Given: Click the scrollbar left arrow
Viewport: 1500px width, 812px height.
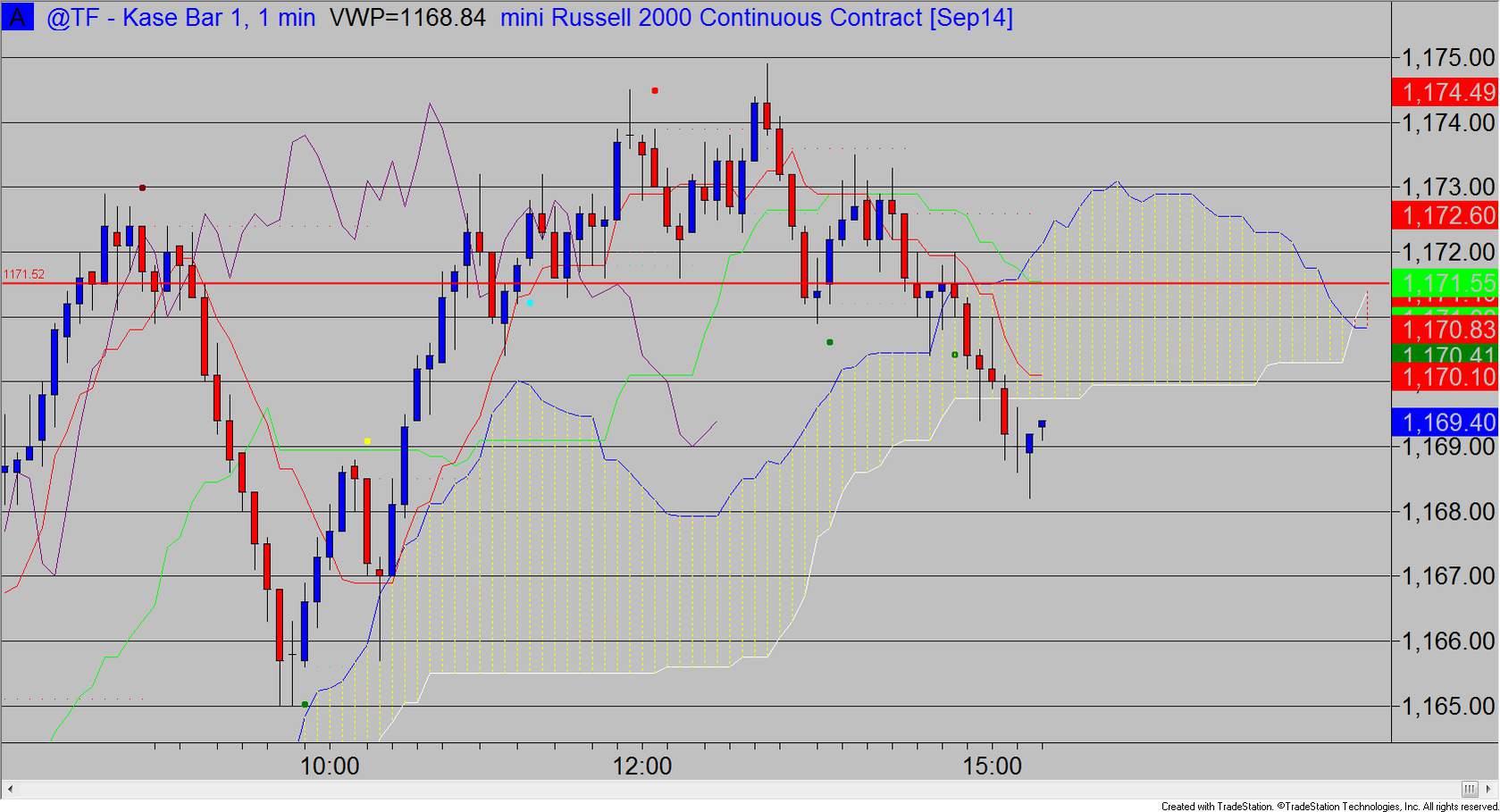Looking at the screenshot, I should pyautogui.click(x=11, y=789).
